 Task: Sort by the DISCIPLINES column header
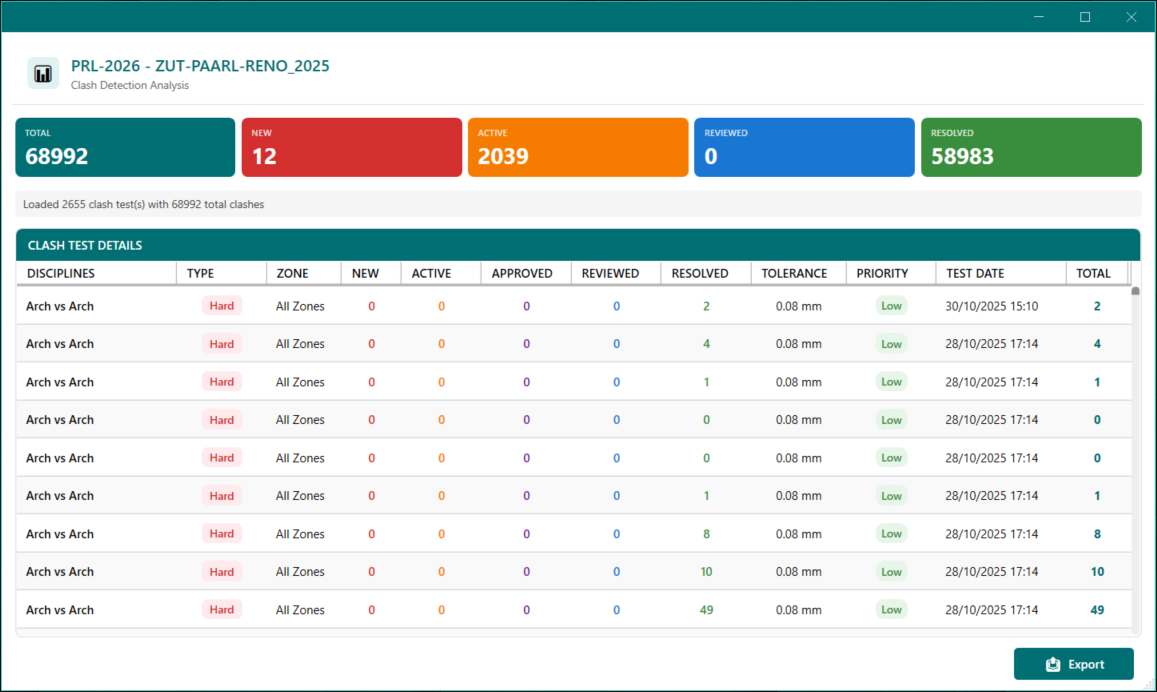[61, 273]
